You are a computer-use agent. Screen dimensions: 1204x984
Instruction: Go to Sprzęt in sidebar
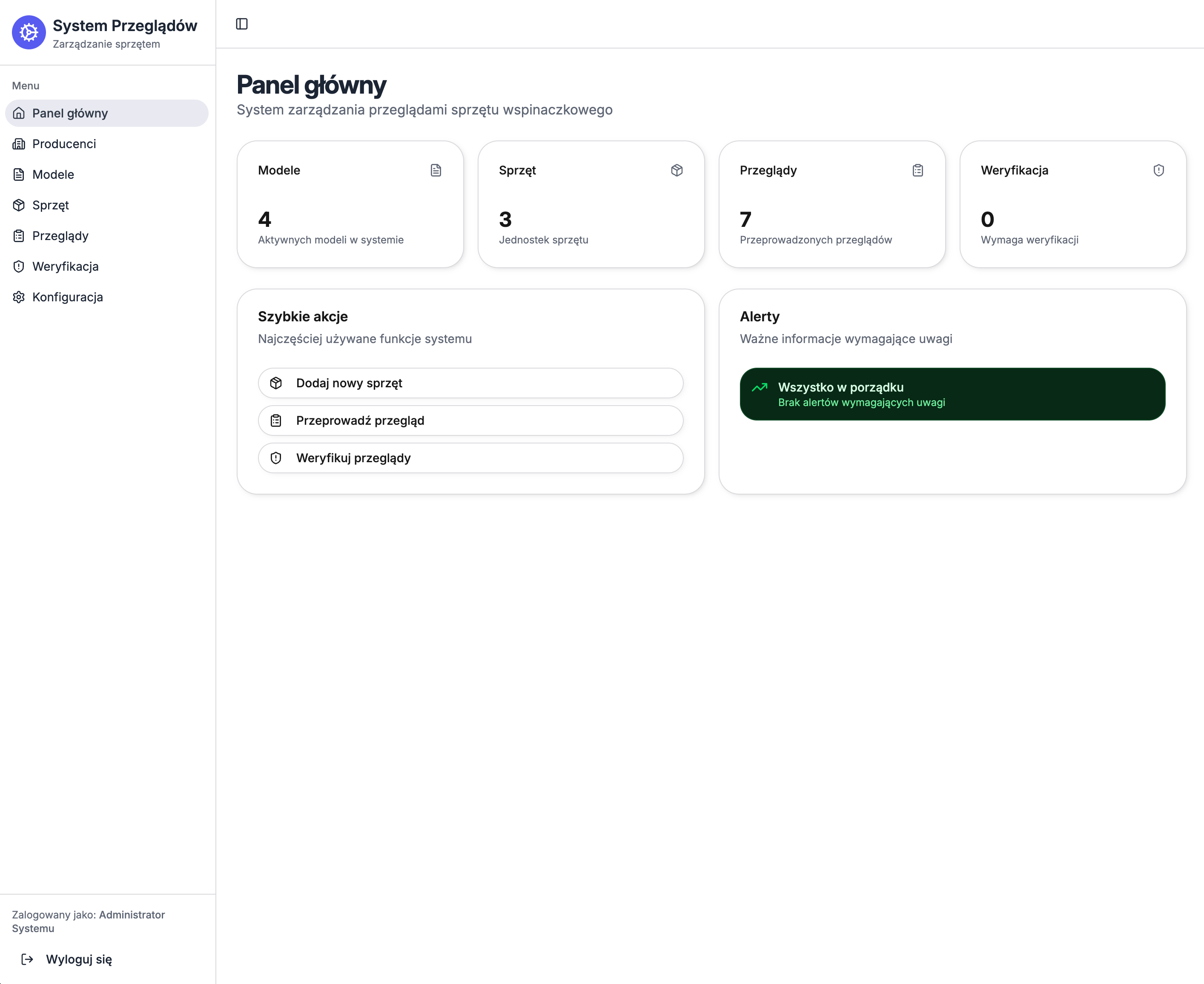pyautogui.click(x=50, y=205)
